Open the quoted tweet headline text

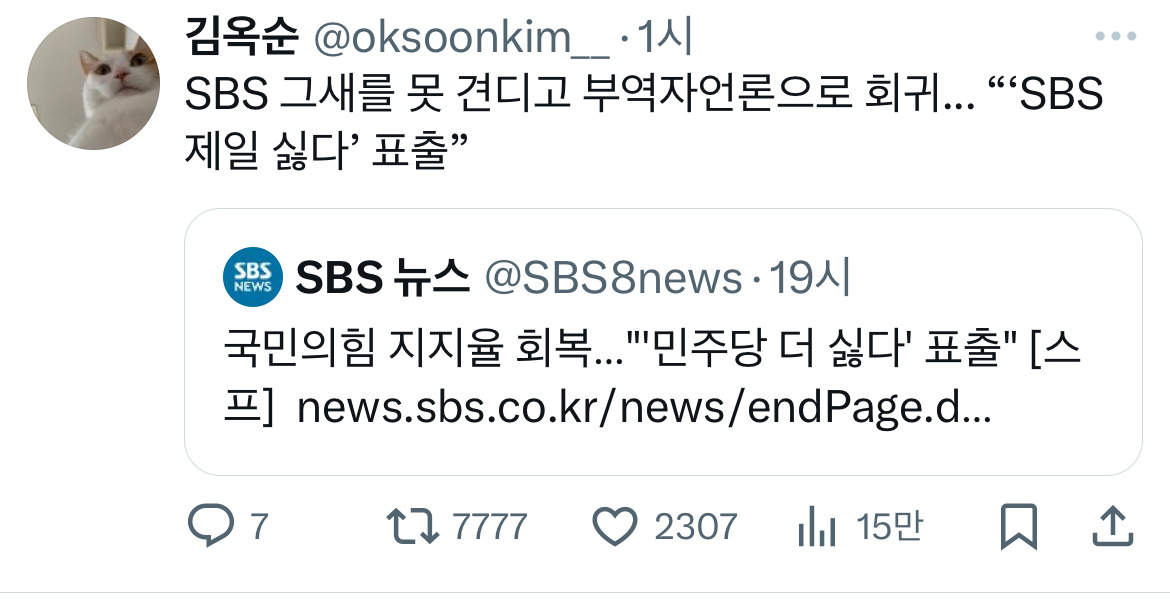(x=652, y=348)
